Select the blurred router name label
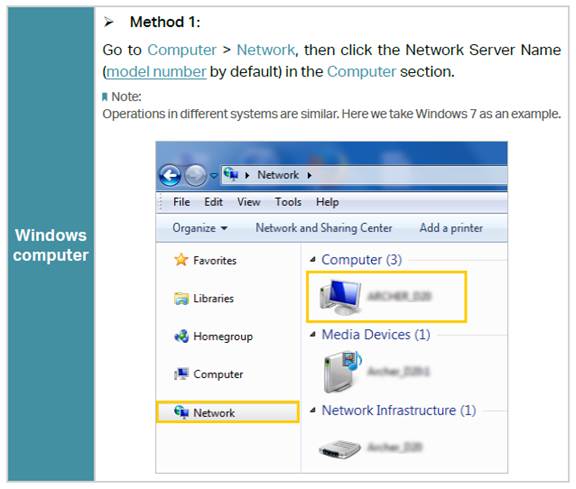576x489 pixels. pyautogui.click(x=395, y=447)
